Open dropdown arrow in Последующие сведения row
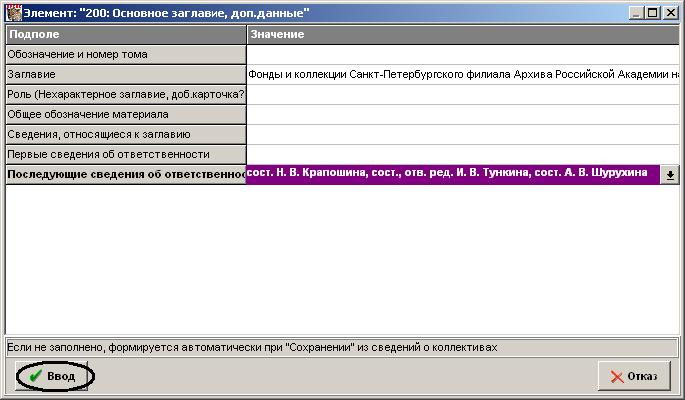This screenshot has width=685, height=400. coord(670,175)
